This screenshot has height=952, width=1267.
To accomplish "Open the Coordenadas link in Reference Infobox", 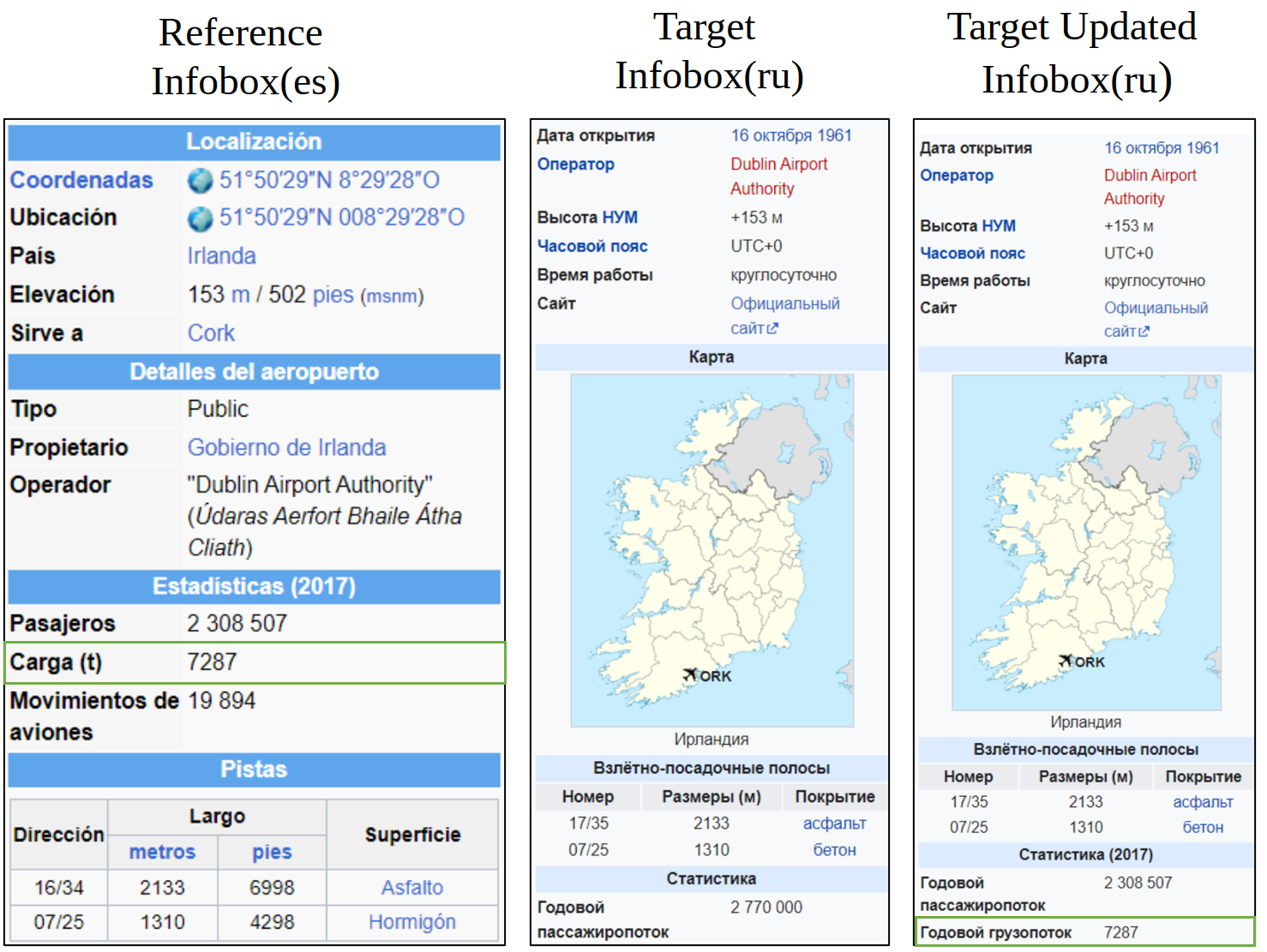I will tap(81, 180).
